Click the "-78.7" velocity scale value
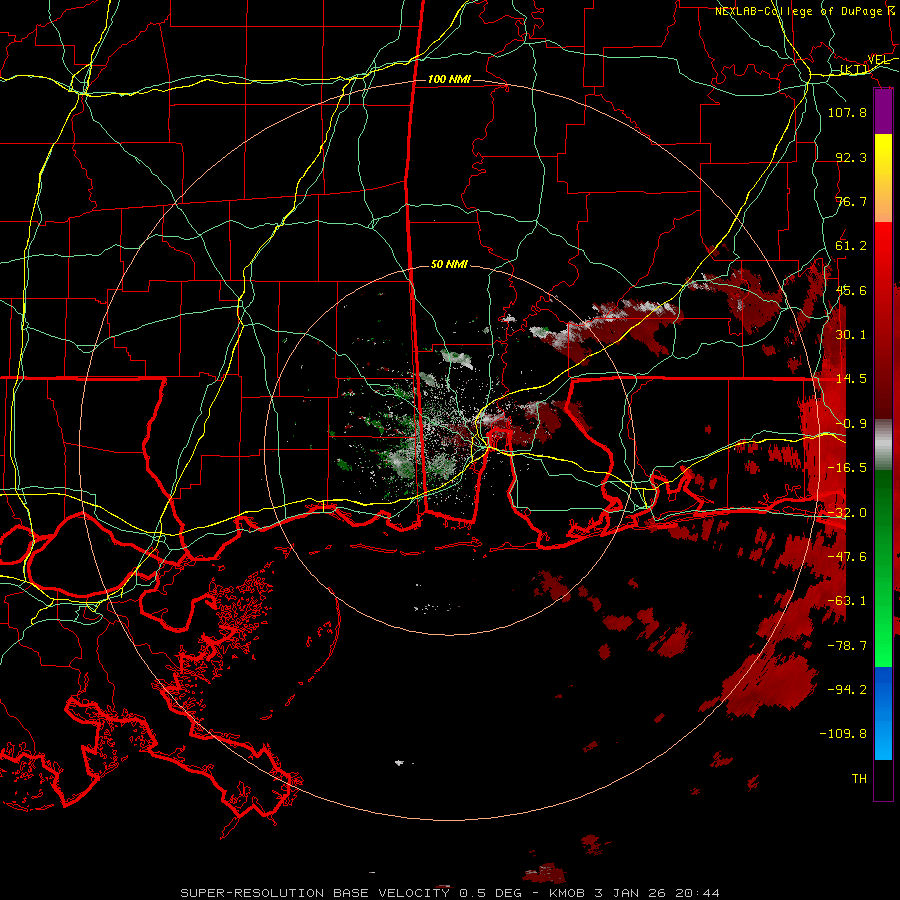Screen dimensions: 900x900 tap(847, 646)
